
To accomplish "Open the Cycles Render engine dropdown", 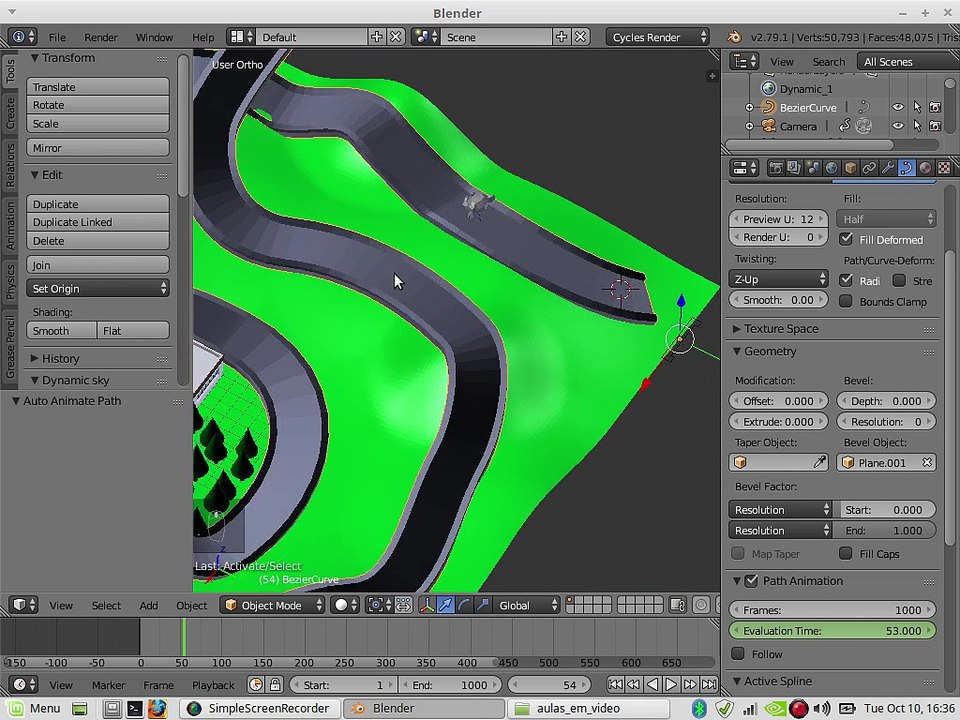I will [658, 37].
